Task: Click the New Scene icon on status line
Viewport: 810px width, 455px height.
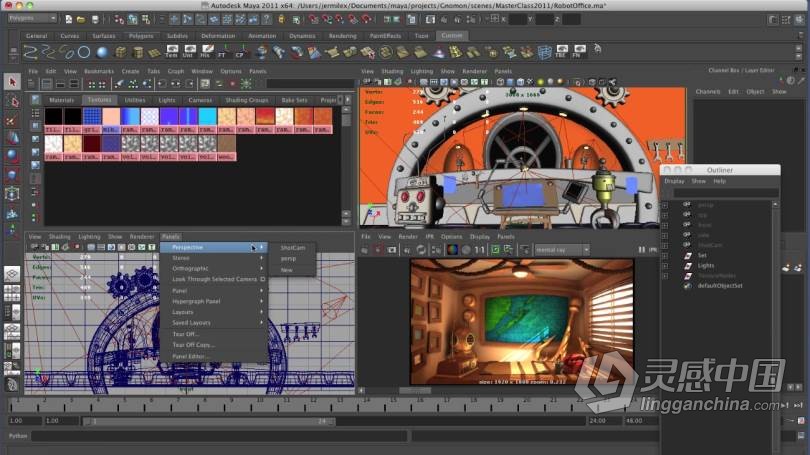Action: click(68, 19)
